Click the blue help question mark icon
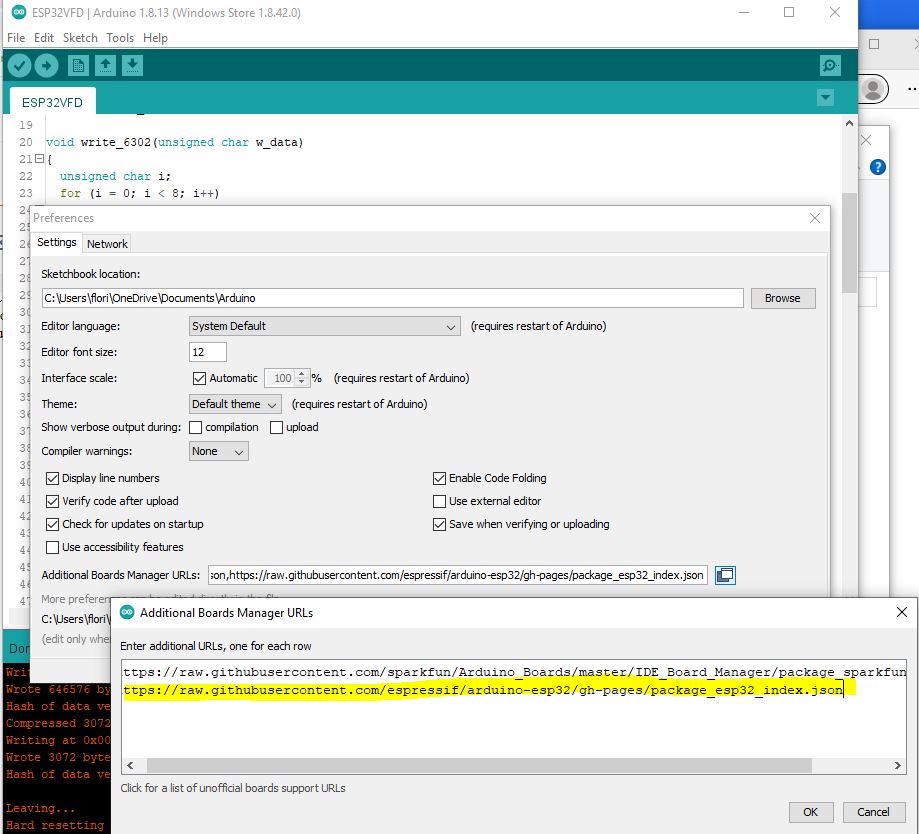The height and width of the screenshot is (834, 919). click(877, 166)
